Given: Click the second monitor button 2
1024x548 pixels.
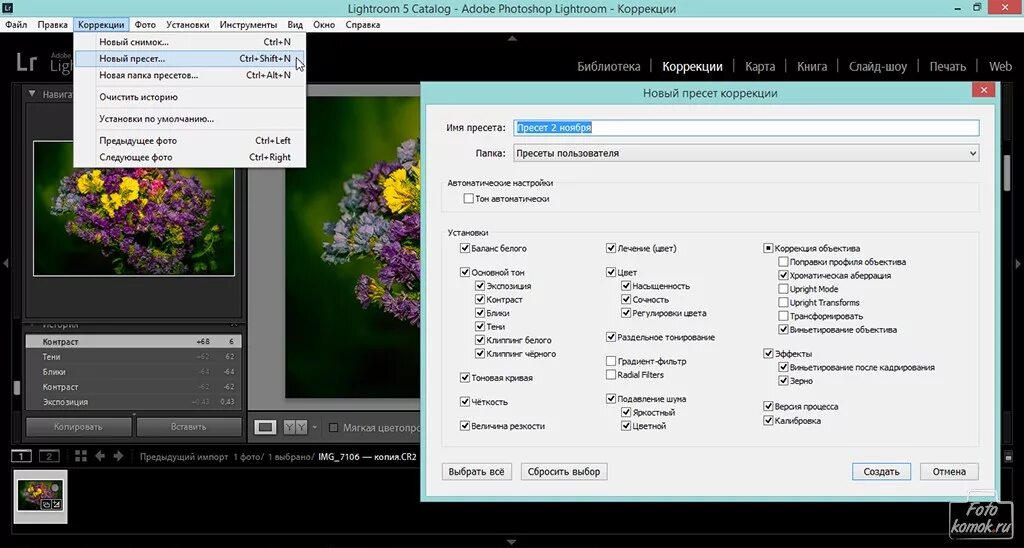Looking at the screenshot, I should [x=49, y=456].
